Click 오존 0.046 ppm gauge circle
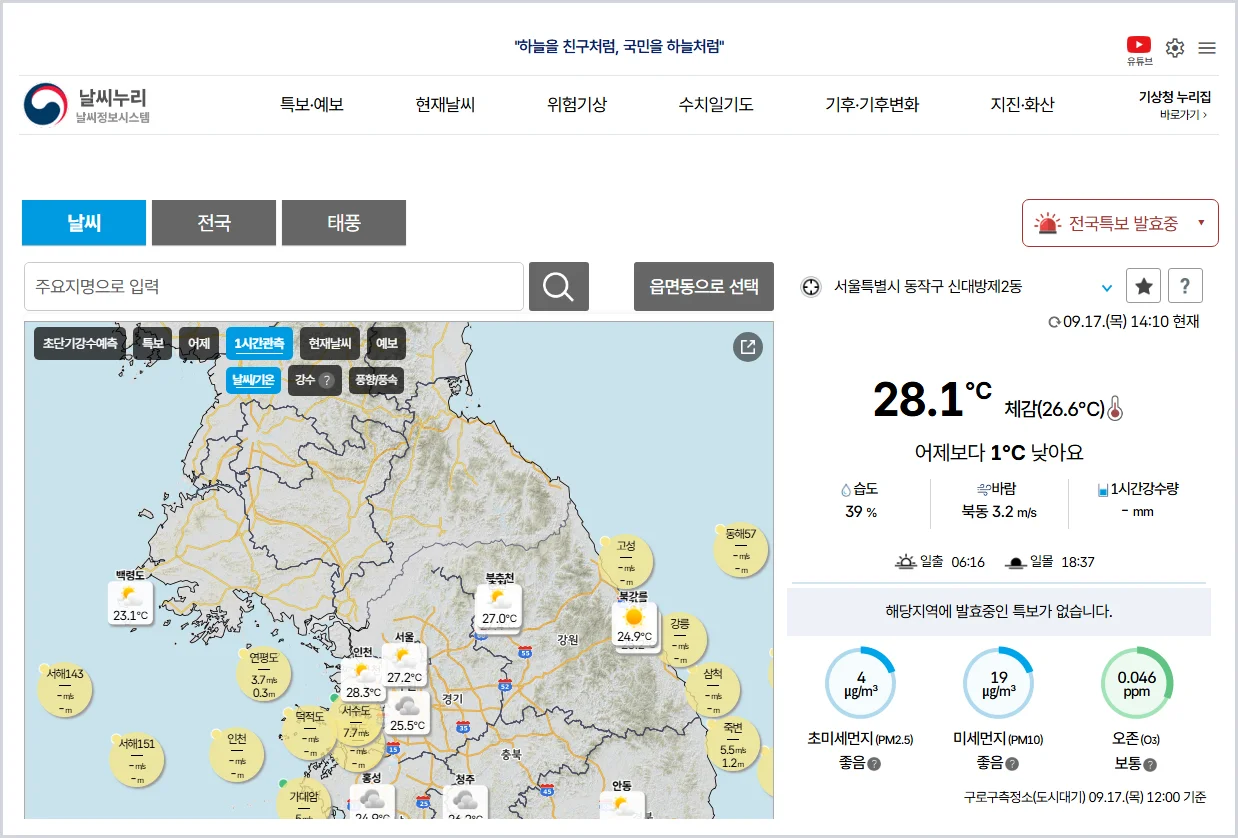Screen dimensions: 1238x838 (1136, 683)
